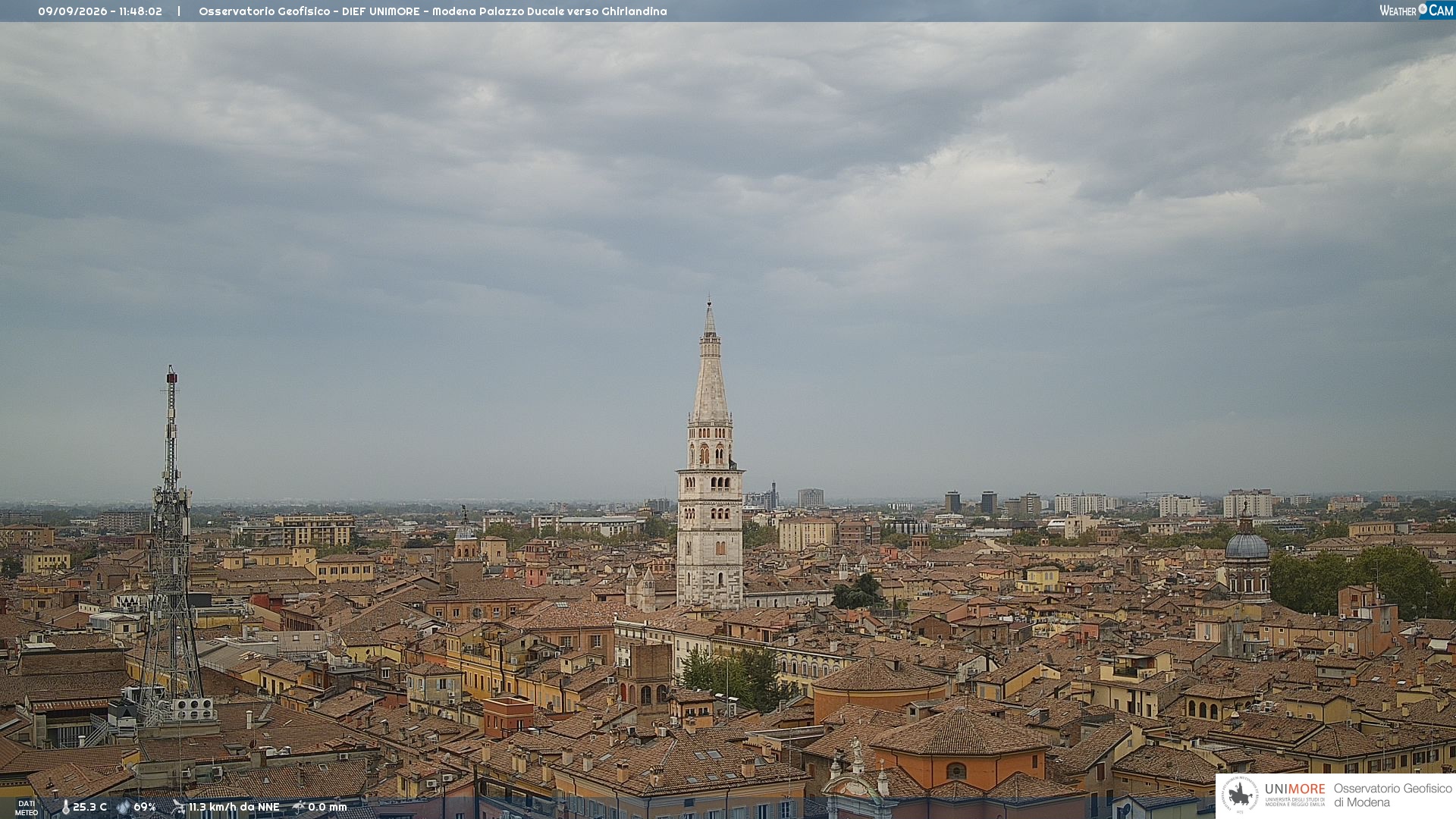
Task: Select the 25.3 C temperature reading
Action: pos(89,807)
